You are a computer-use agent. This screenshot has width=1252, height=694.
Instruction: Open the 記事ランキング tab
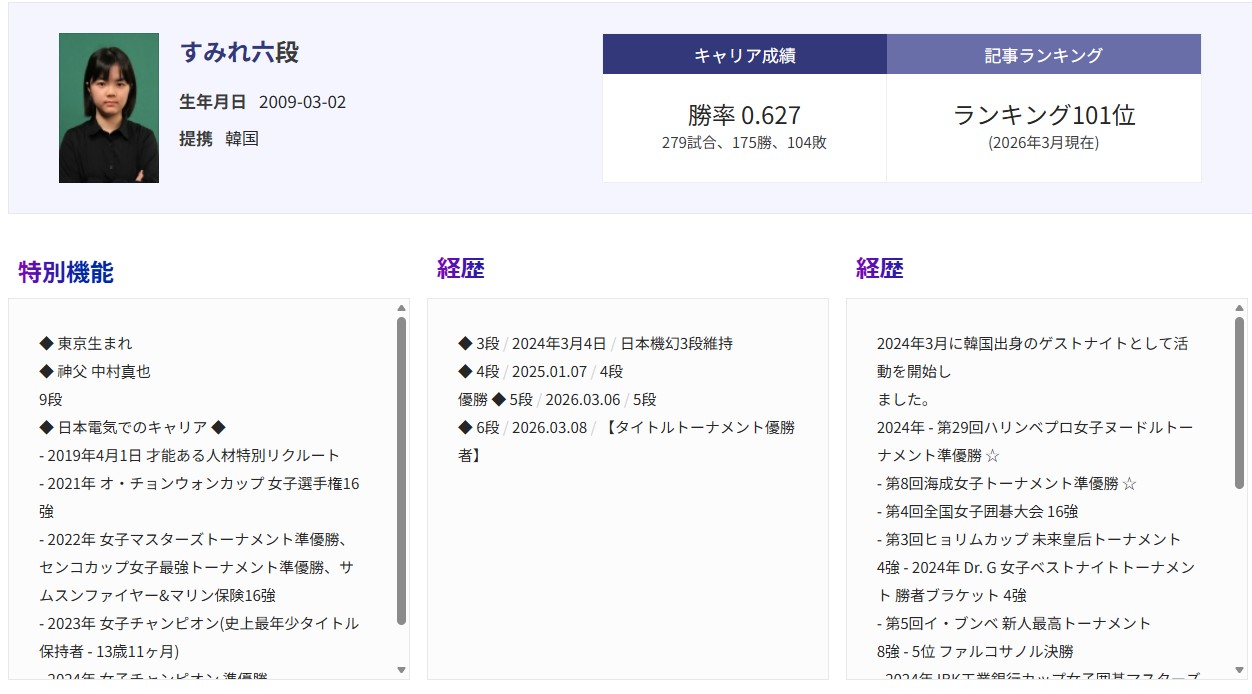pyautogui.click(x=1043, y=55)
